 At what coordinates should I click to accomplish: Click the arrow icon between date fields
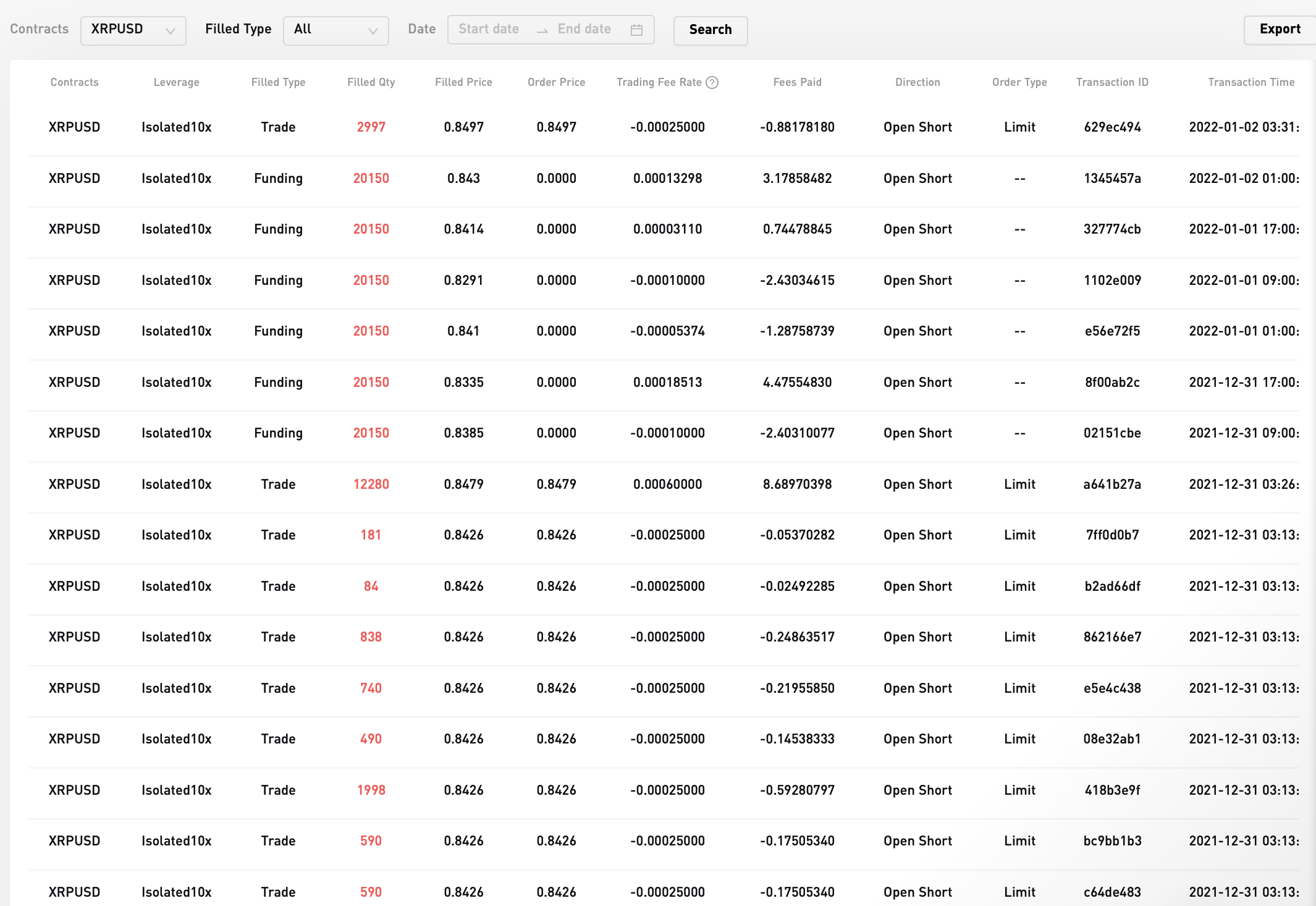[x=542, y=30]
